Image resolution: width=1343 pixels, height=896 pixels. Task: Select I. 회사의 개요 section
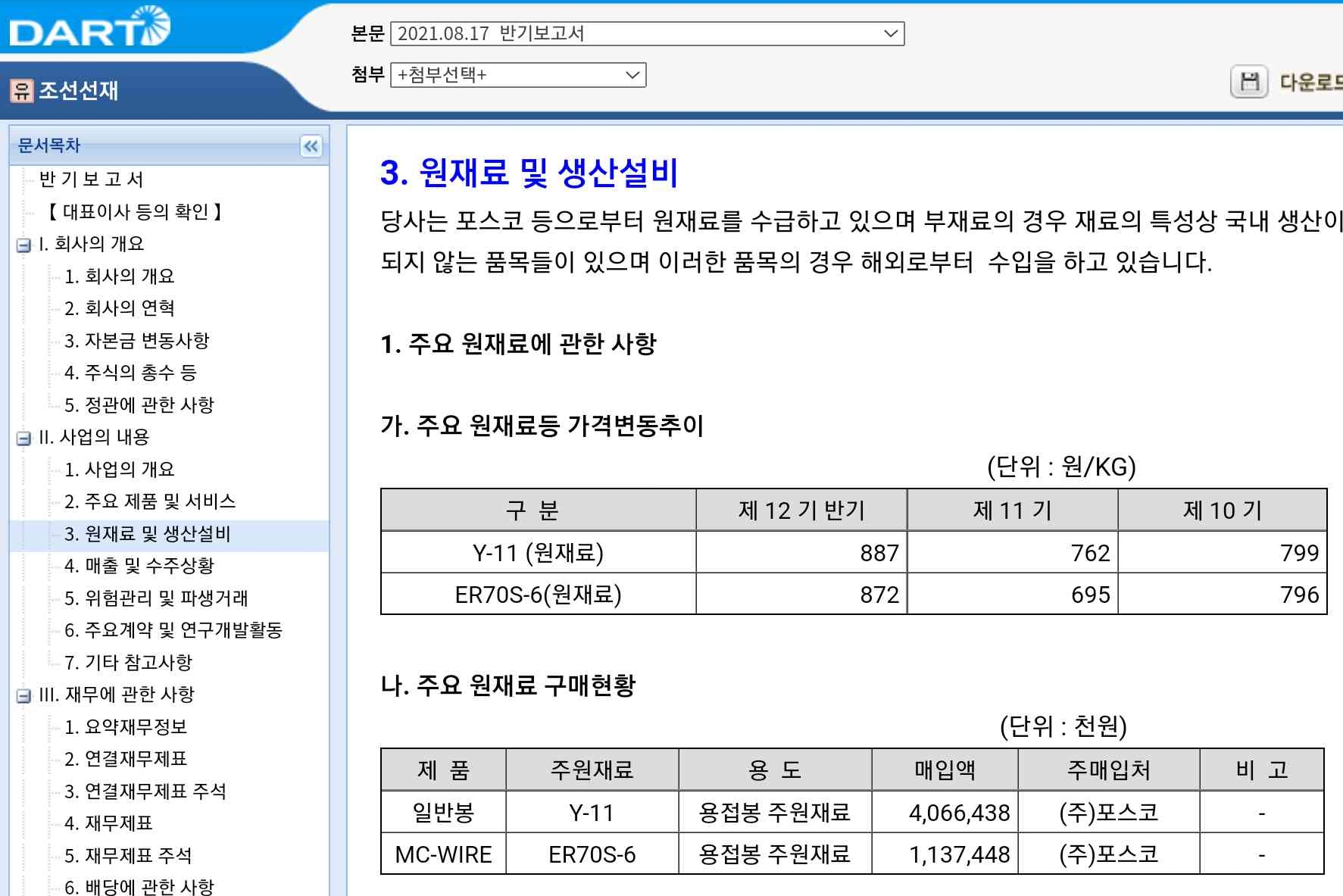click(91, 244)
